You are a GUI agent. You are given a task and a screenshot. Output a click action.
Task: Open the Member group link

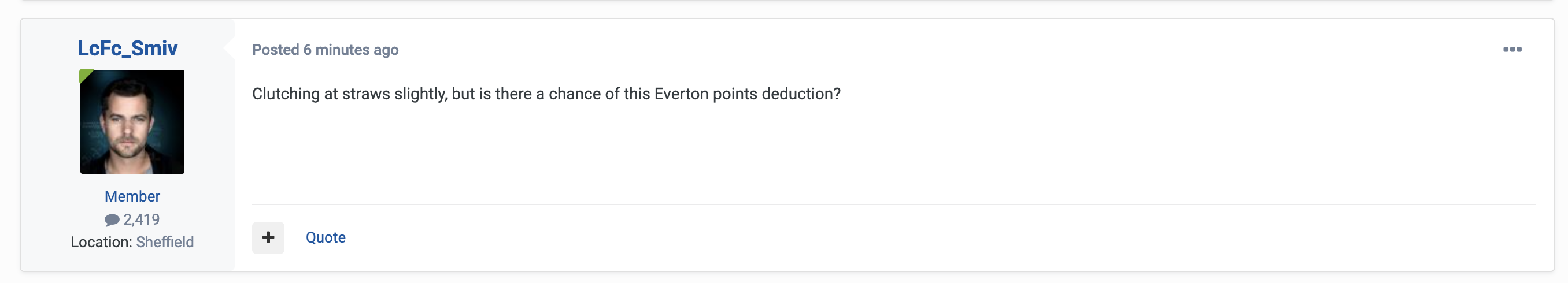pos(132,196)
